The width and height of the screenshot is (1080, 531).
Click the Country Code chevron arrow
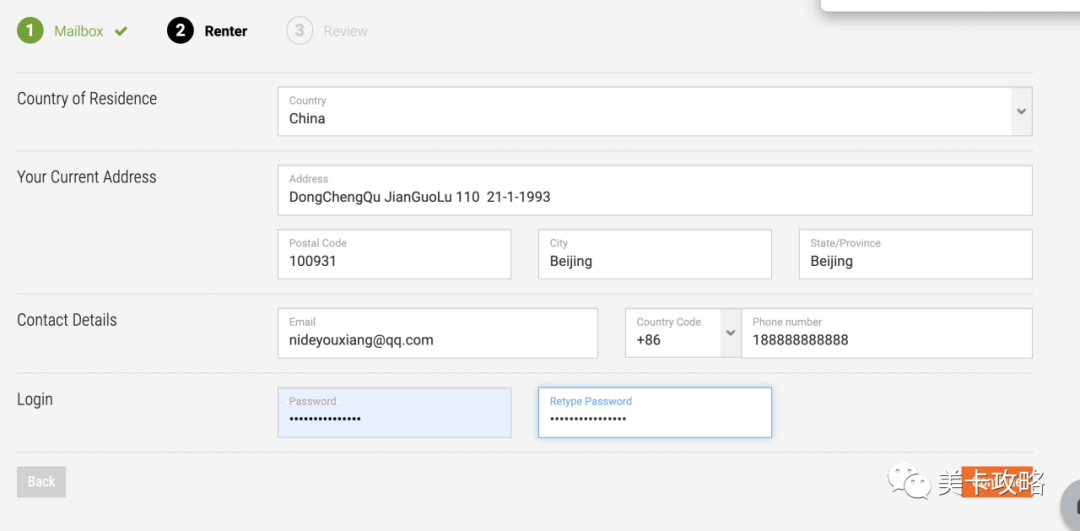pos(730,333)
